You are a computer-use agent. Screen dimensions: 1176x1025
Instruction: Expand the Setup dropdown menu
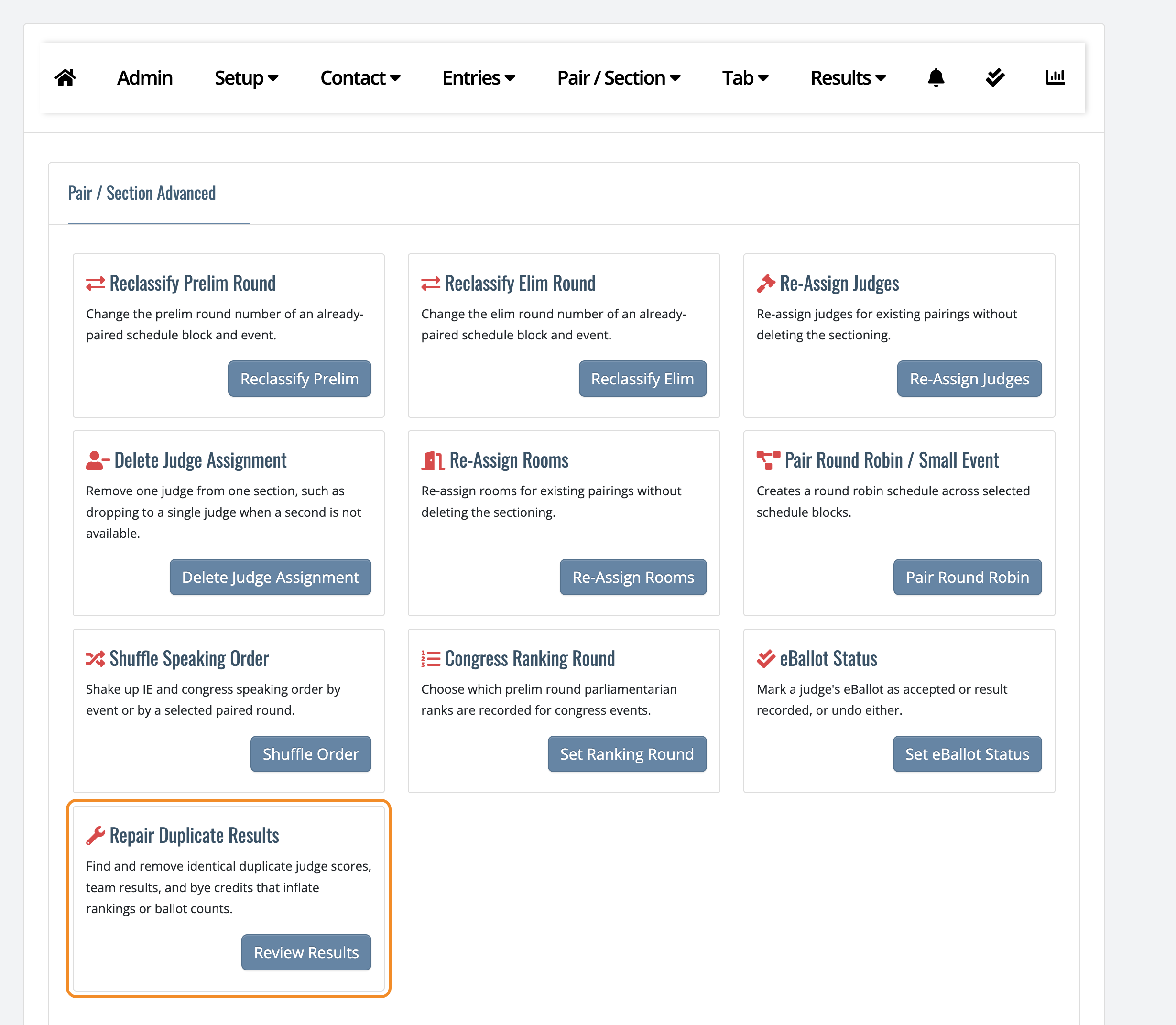(247, 78)
